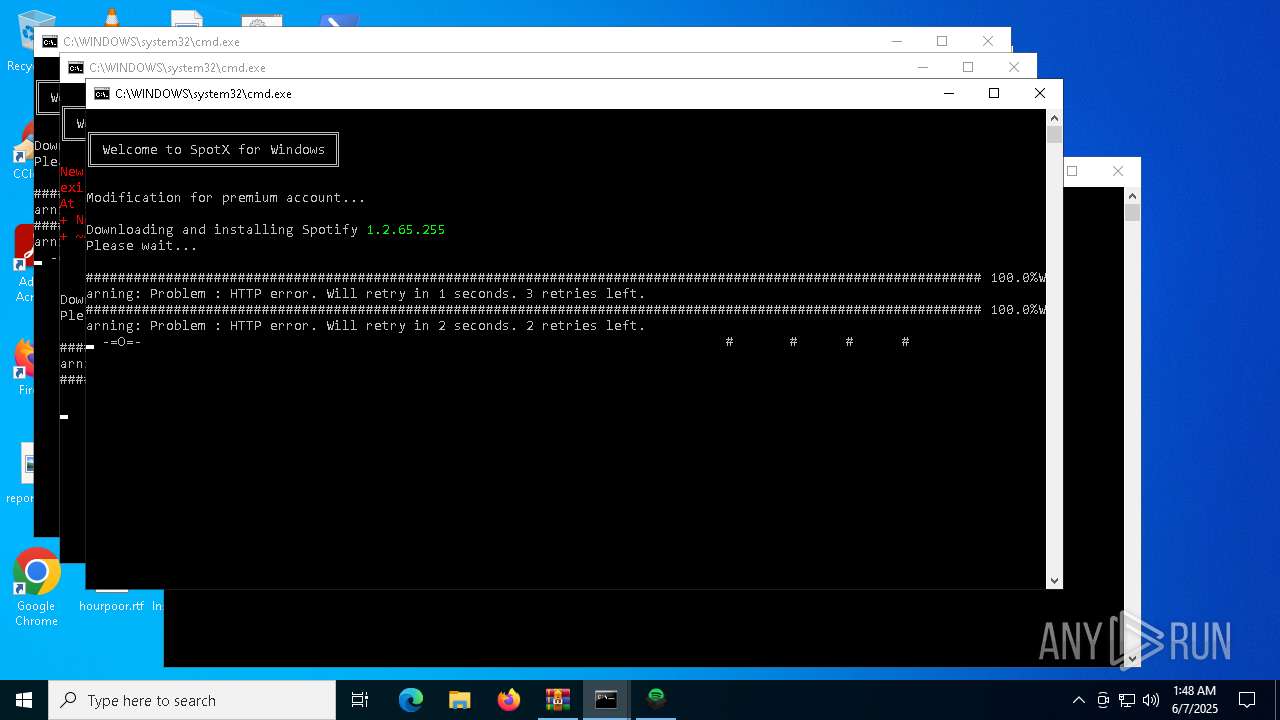This screenshot has height=720, width=1280.
Task: Close the rearmost cmd.exe window
Action: click(988, 41)
